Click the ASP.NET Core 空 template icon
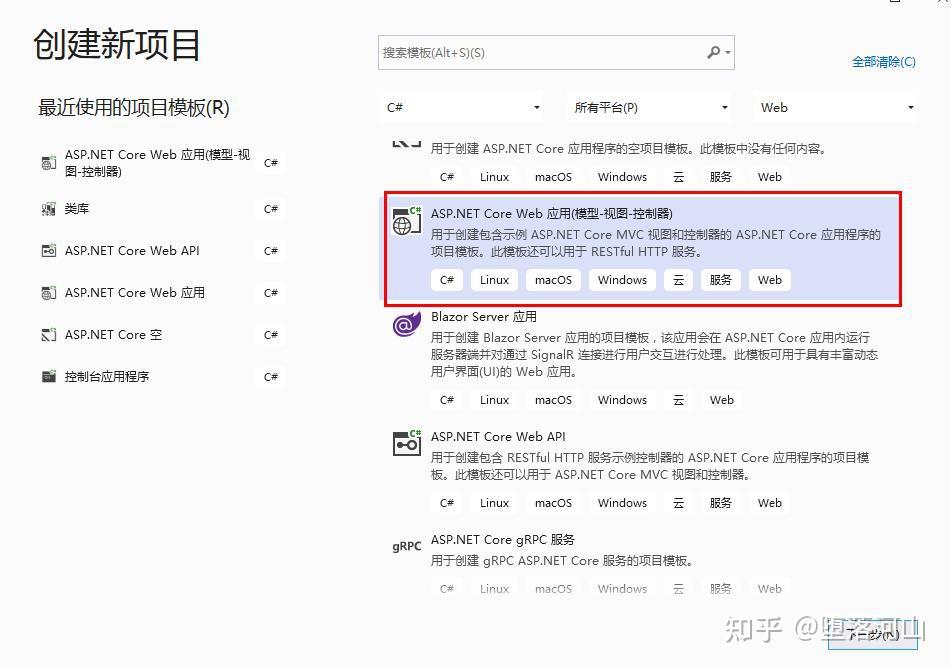The image size is (951, 667). [x=49, y=334]
